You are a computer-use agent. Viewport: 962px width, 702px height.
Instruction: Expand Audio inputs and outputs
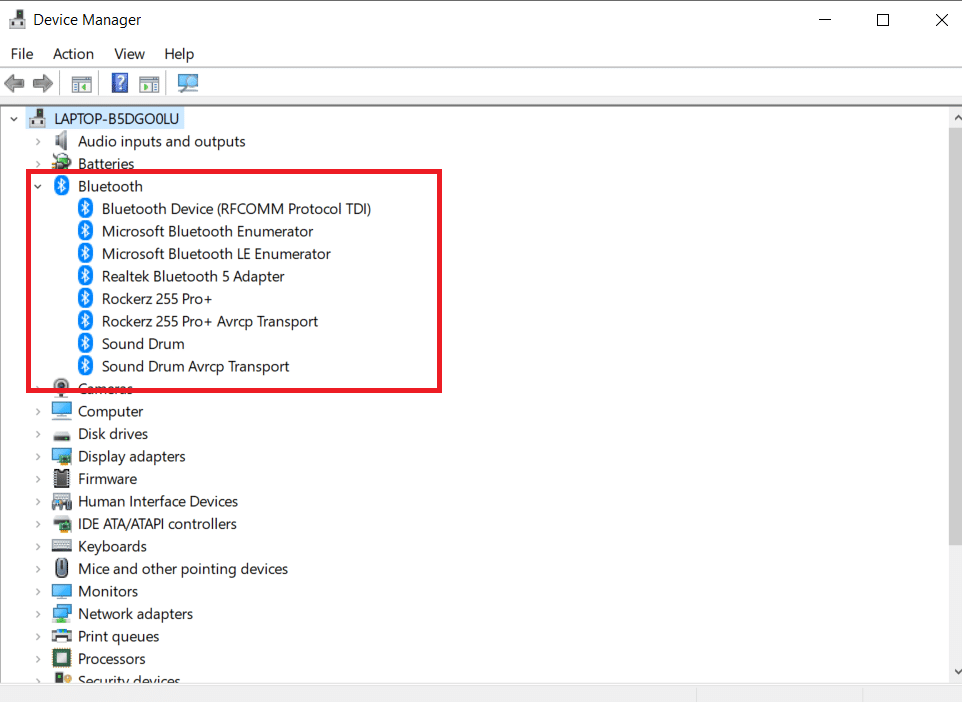[38, 142]
